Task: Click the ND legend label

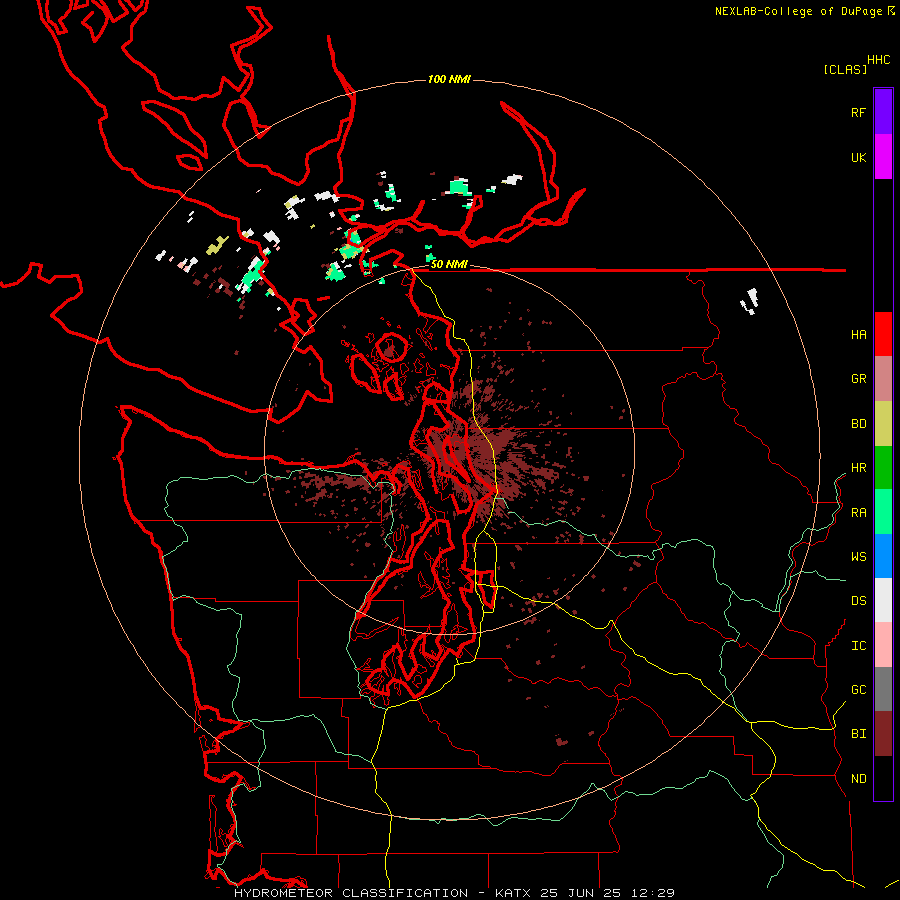Action: [x=858, y=778]
